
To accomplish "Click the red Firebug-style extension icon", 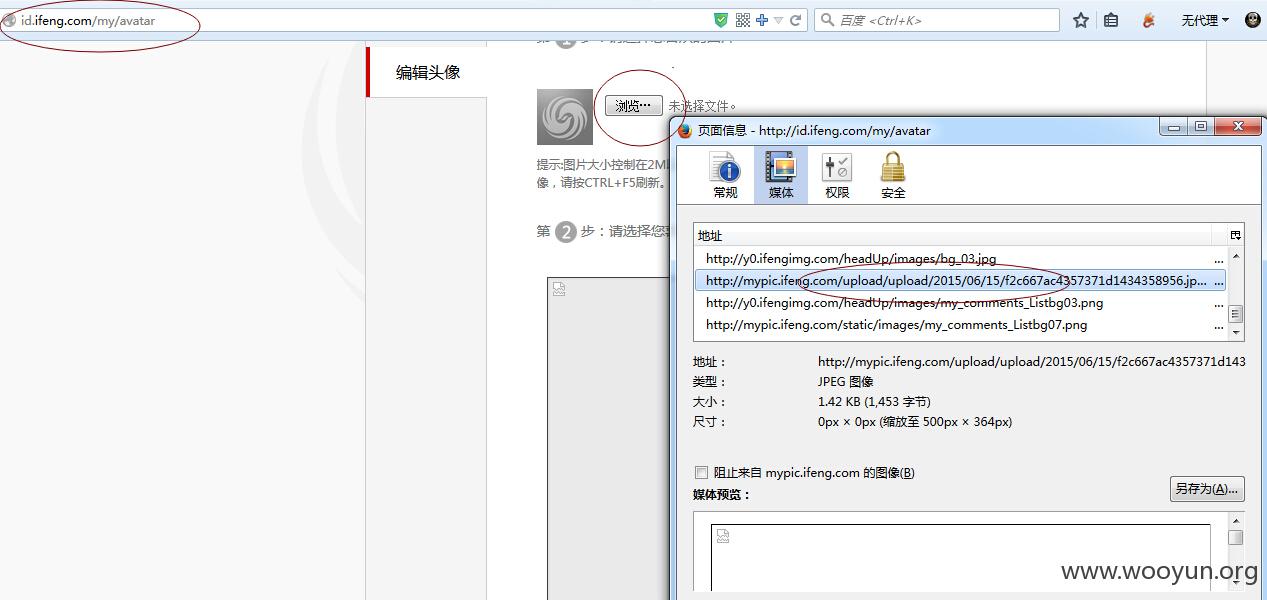I will (x=1149, y=20).
